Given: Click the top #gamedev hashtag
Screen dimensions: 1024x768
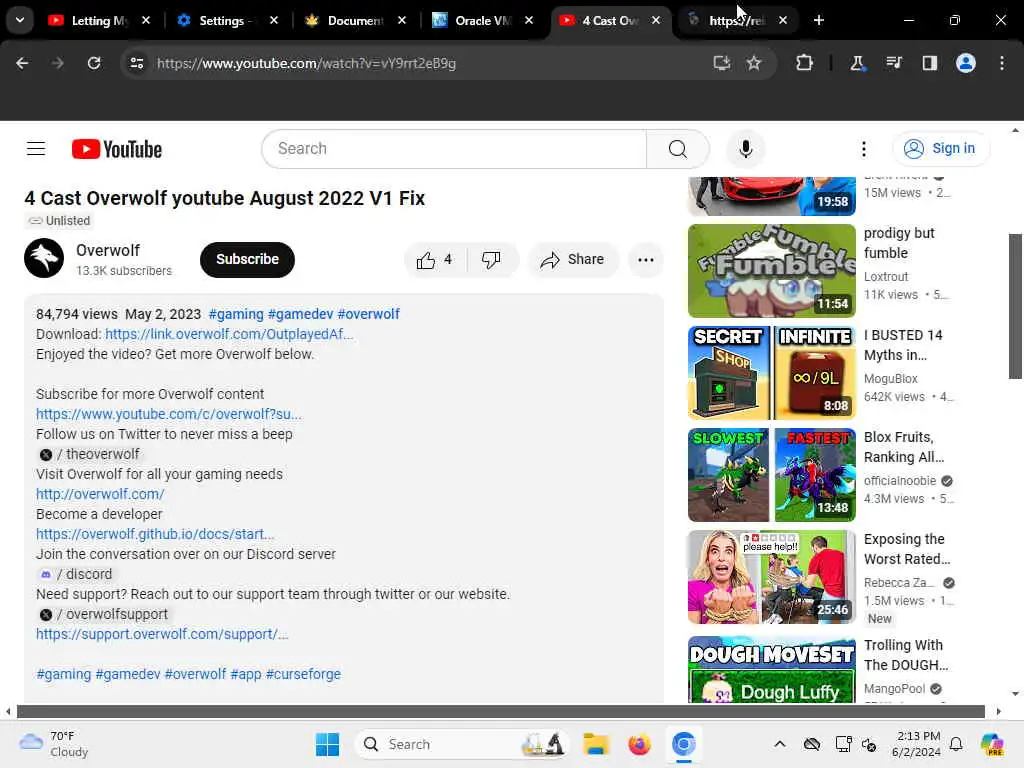Looking at the screenshot, I should pyautogui.click(x=300, y=314).
